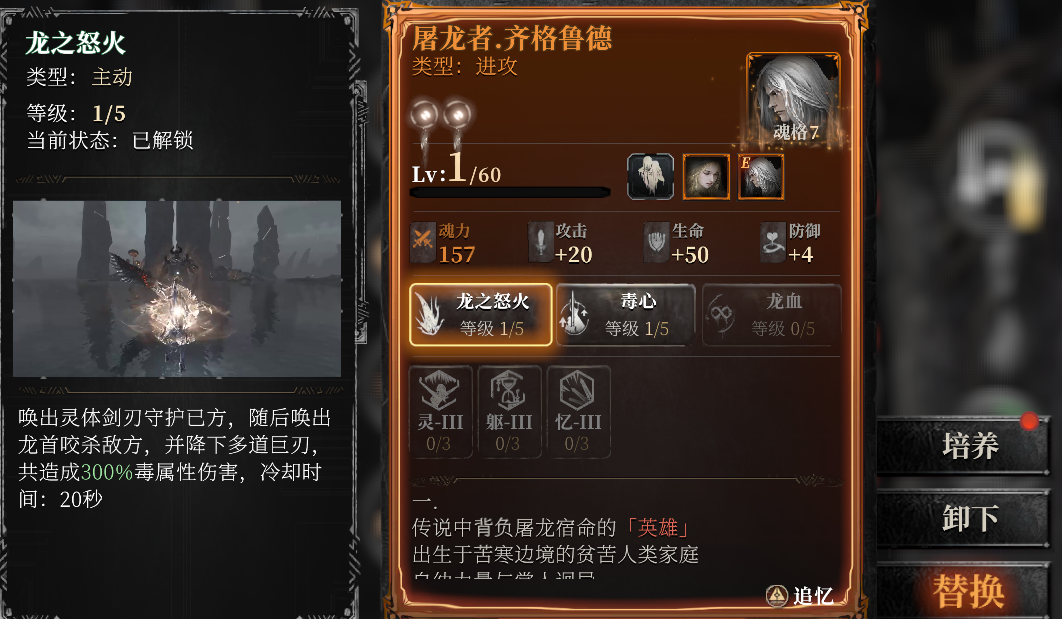Open the 追忆 memories link
This screenshot has width=1062, height=619.
click(800, 595)
